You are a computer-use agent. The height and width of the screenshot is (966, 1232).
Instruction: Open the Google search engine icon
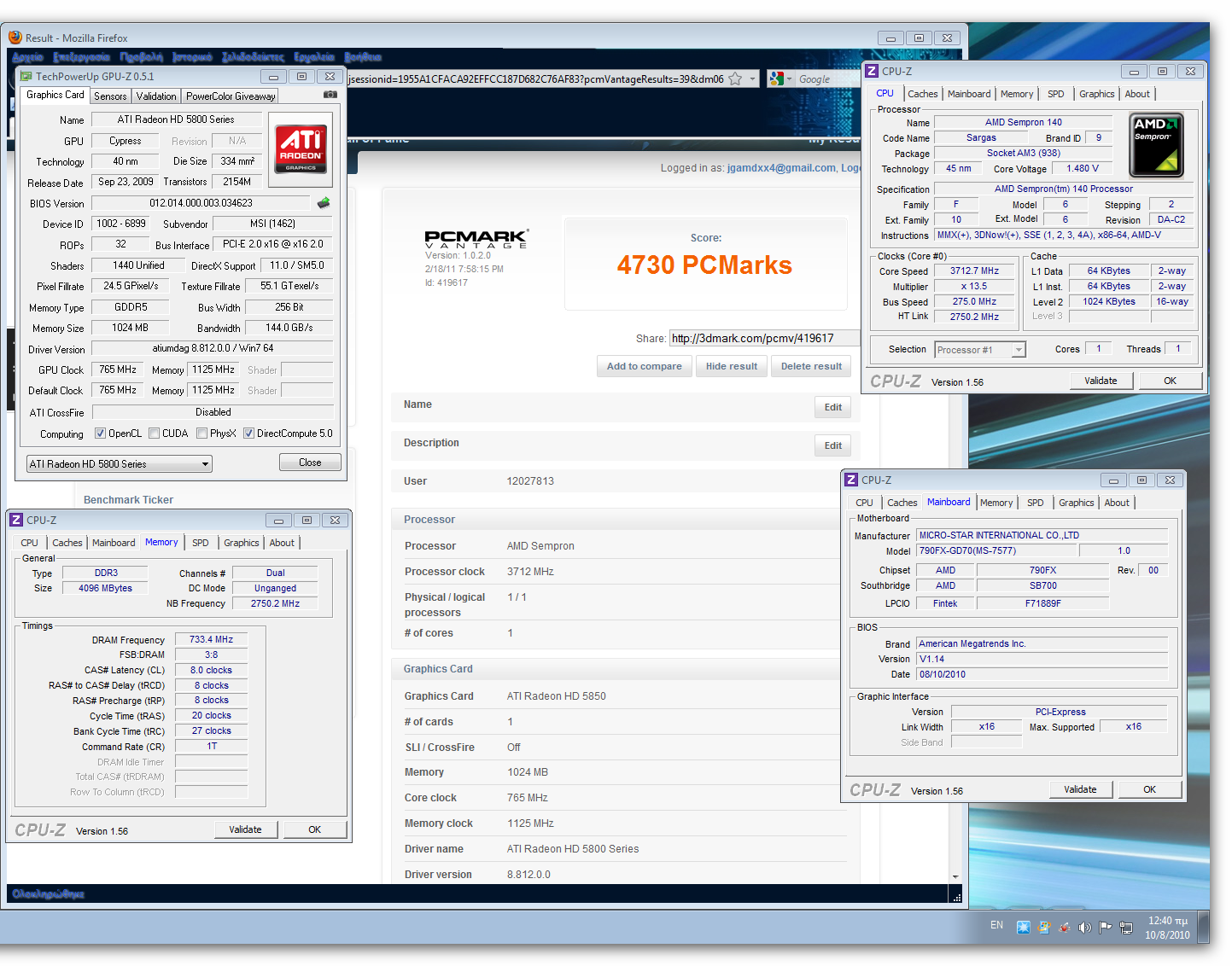point(776,79)
